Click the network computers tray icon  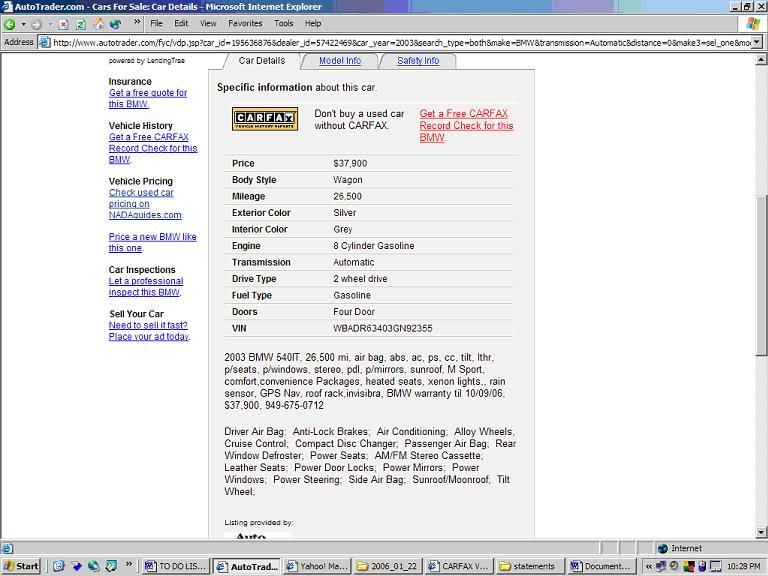(x=661, y=566)
